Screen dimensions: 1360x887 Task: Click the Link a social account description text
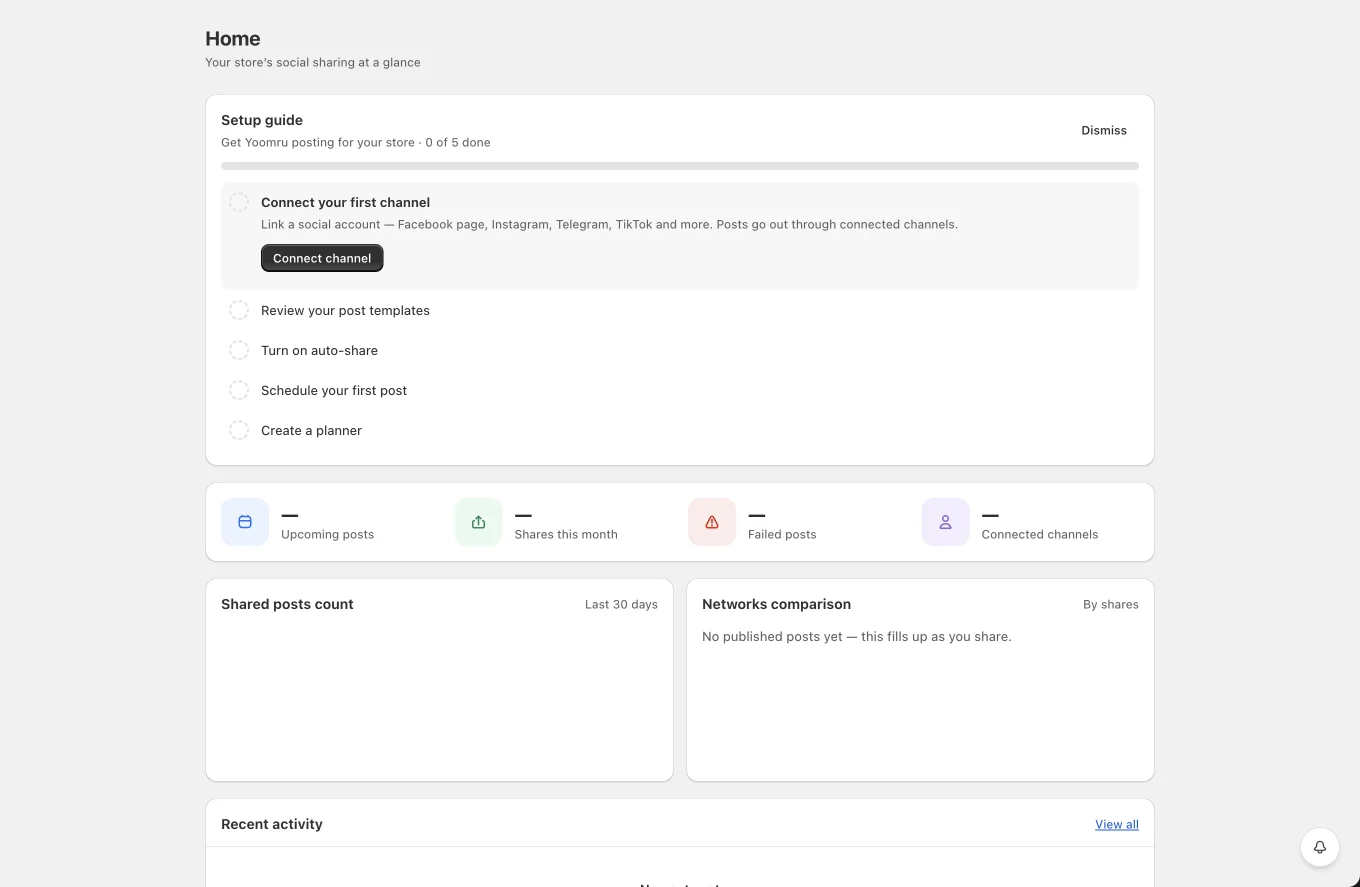coord(609,224)
